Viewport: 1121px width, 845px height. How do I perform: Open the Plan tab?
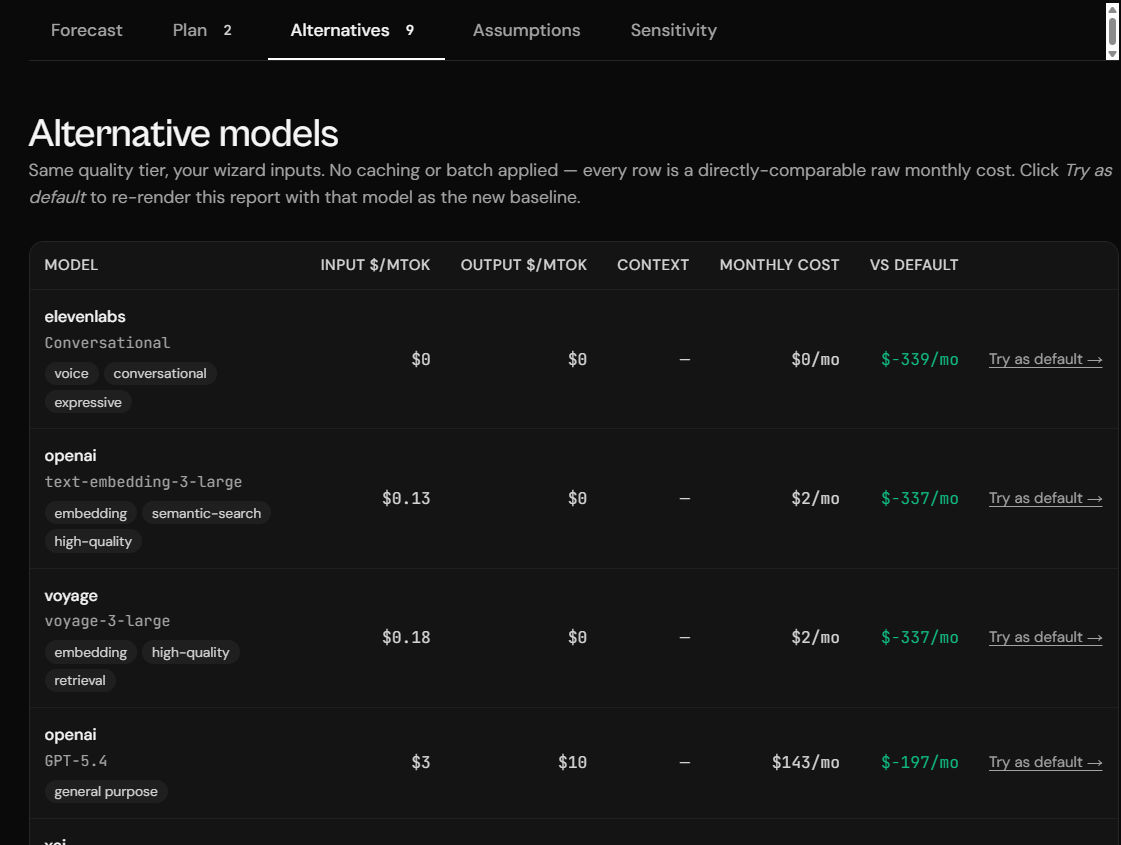(202, 30)
